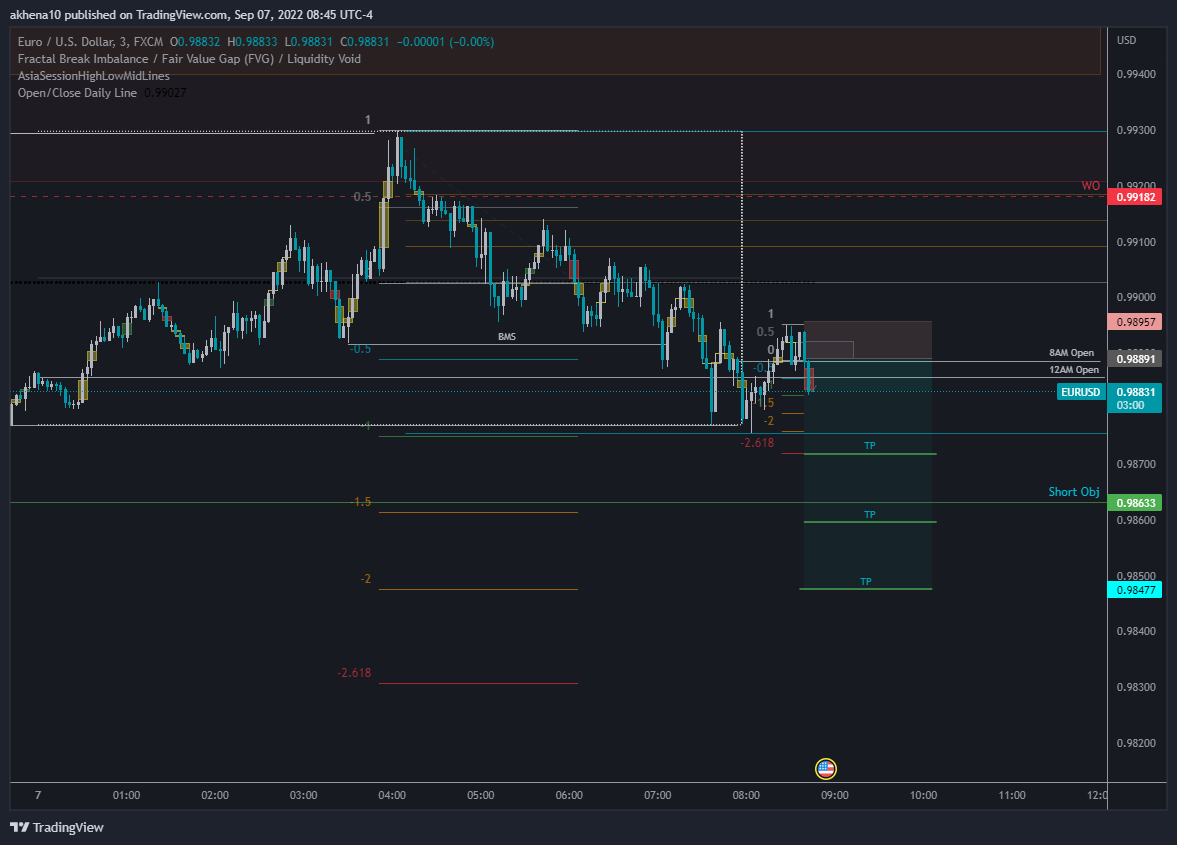The height and width of the screenshot is (845, 1177).
Task: Click the Fractal Break Imbalance indicator name
Action: pyautogui.click(x=189, y=59)
